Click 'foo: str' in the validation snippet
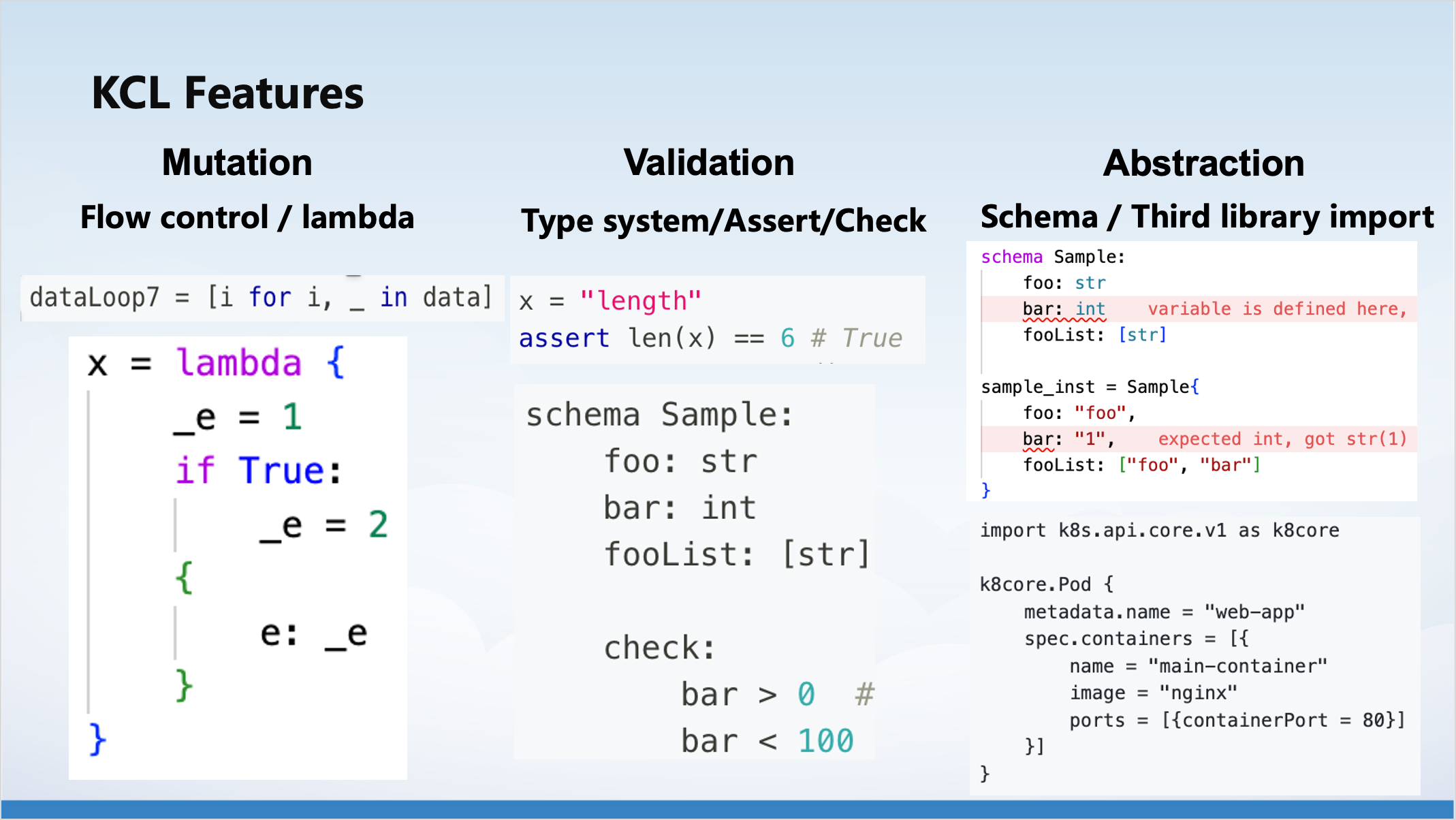 coord(680,461)
